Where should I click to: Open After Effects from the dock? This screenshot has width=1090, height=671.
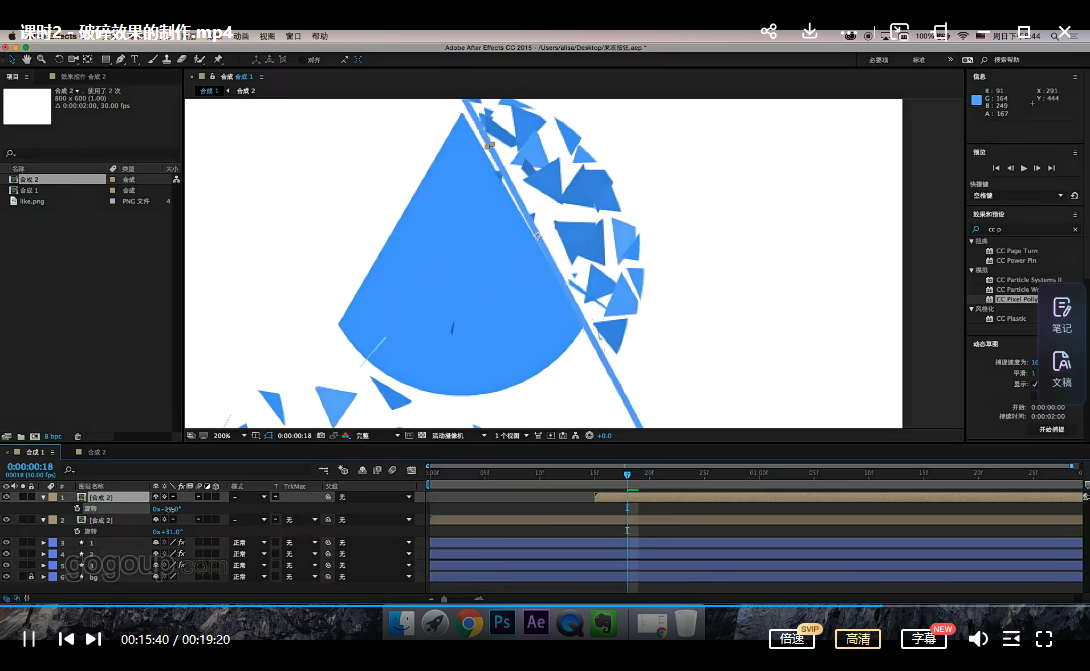pos(536,622)
